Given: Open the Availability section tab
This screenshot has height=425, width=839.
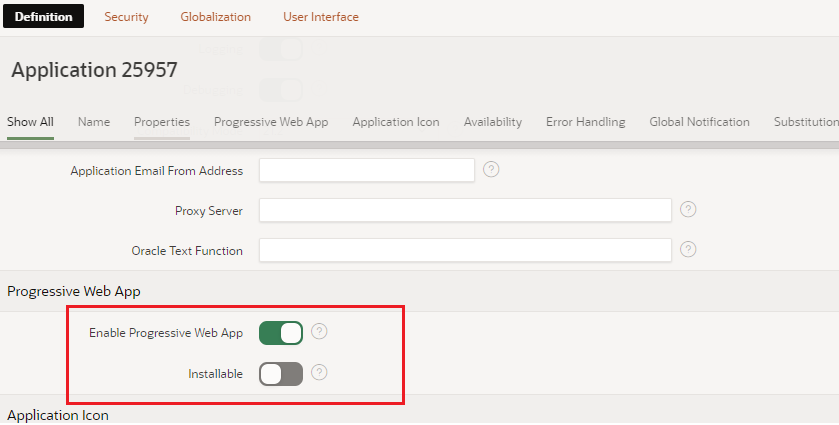Looking at the screenshot, I should click(x=492, y=122).
